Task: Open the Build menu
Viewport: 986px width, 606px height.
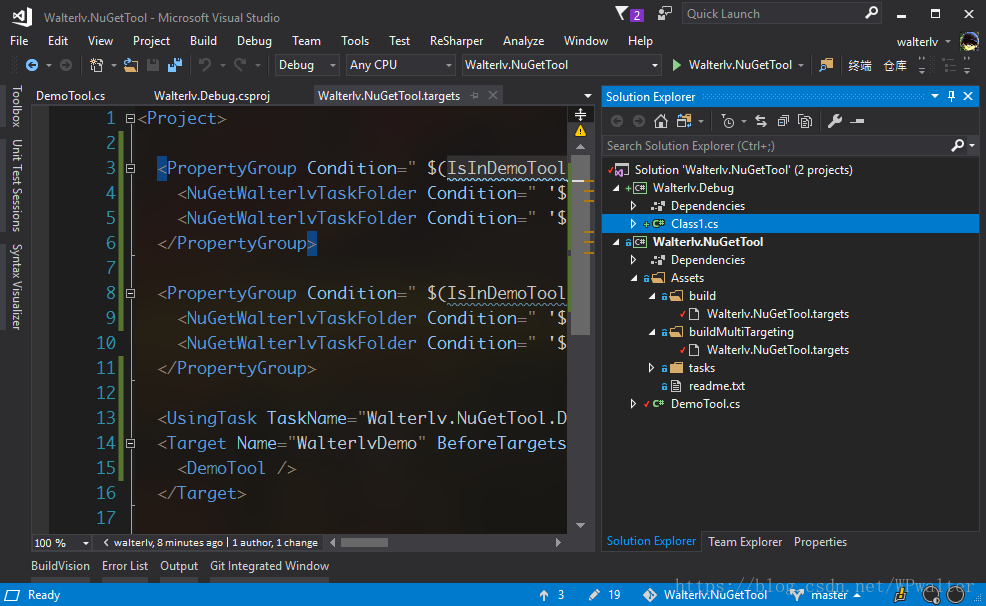Action: 203,41
